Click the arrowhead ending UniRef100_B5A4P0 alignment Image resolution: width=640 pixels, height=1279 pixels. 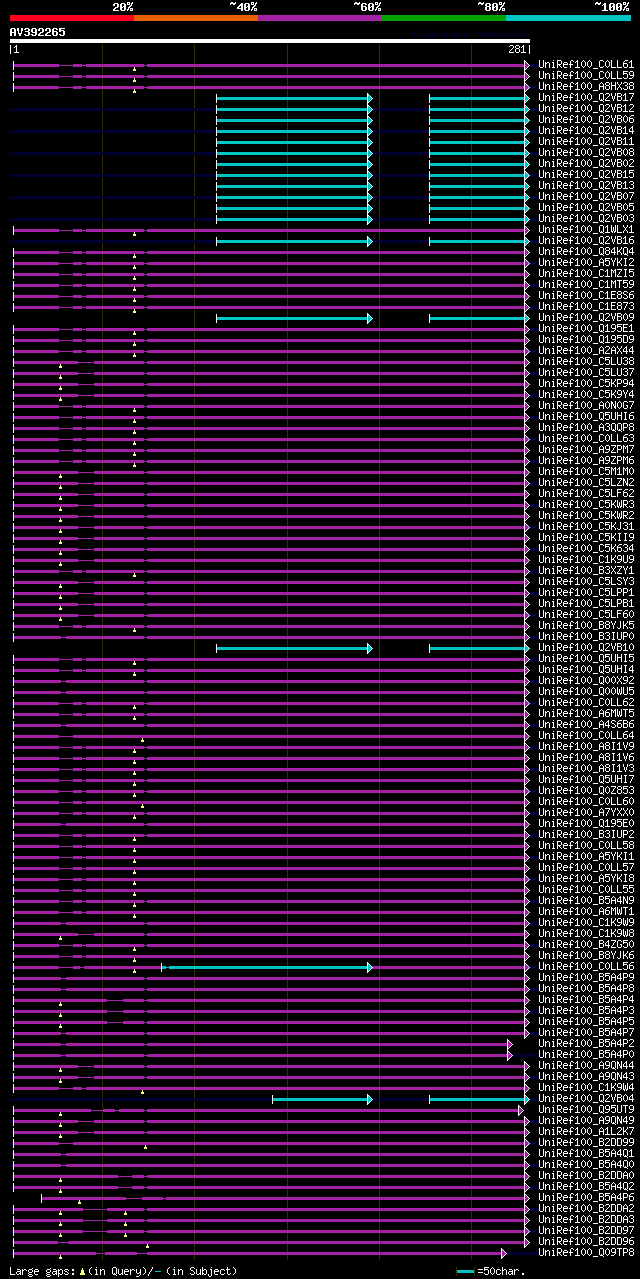(x=510, y=1054)
